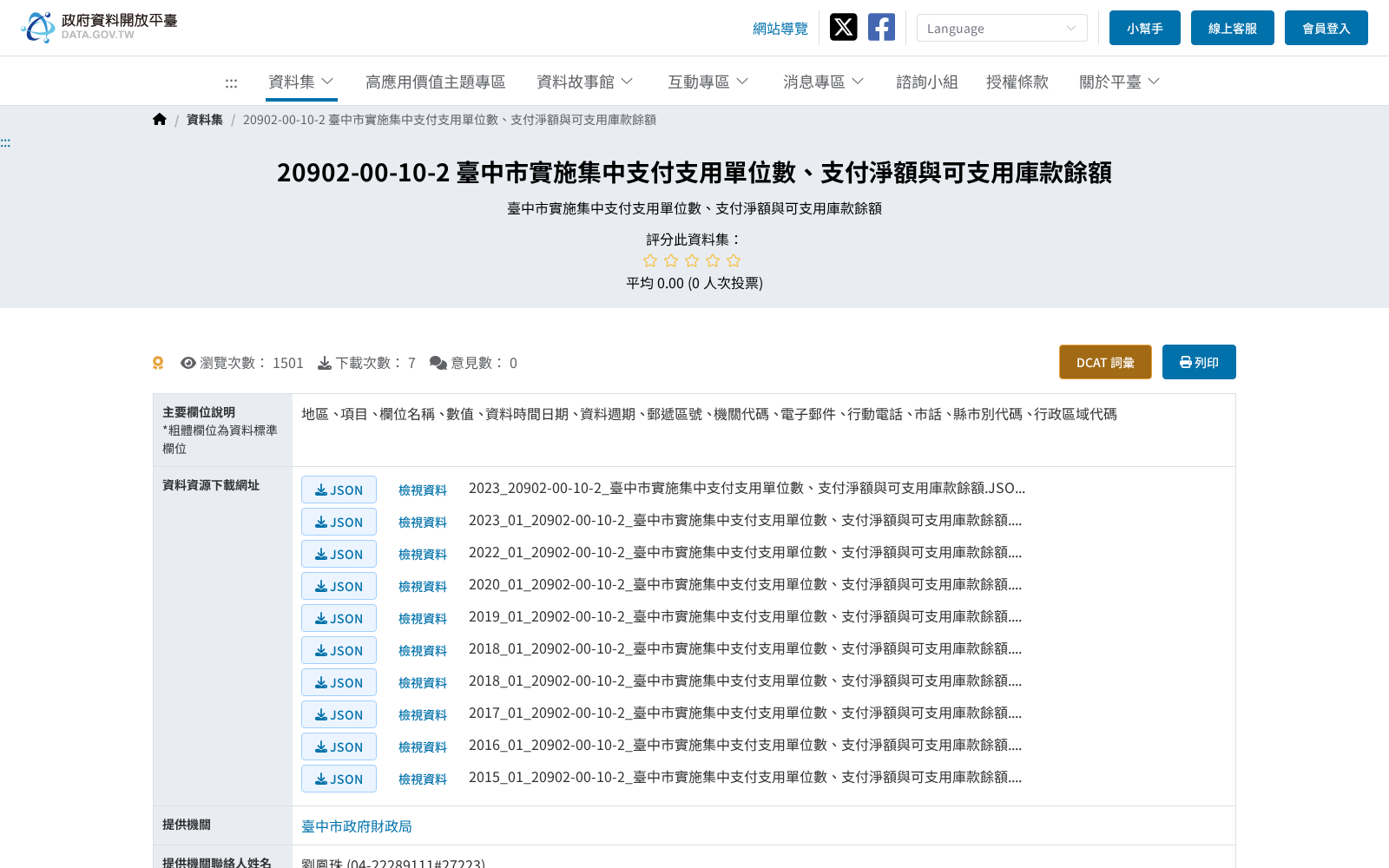
Task: Click the eye icon by 瀏覽次數
Action: (x=188, y=363)
